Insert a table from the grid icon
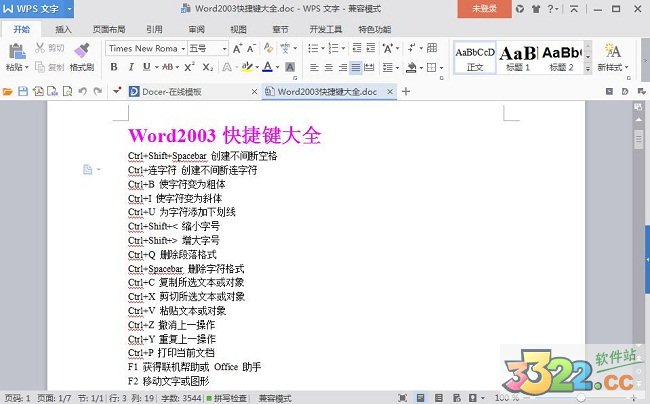 432,48
